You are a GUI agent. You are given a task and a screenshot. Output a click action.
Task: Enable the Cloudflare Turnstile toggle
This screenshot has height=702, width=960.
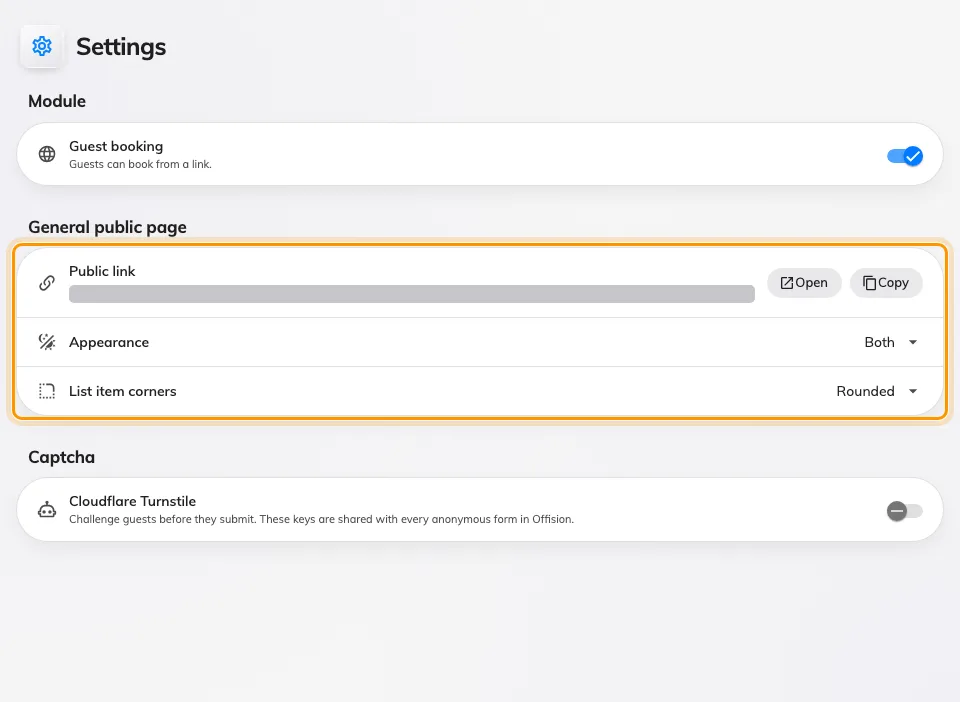(905, 511)
